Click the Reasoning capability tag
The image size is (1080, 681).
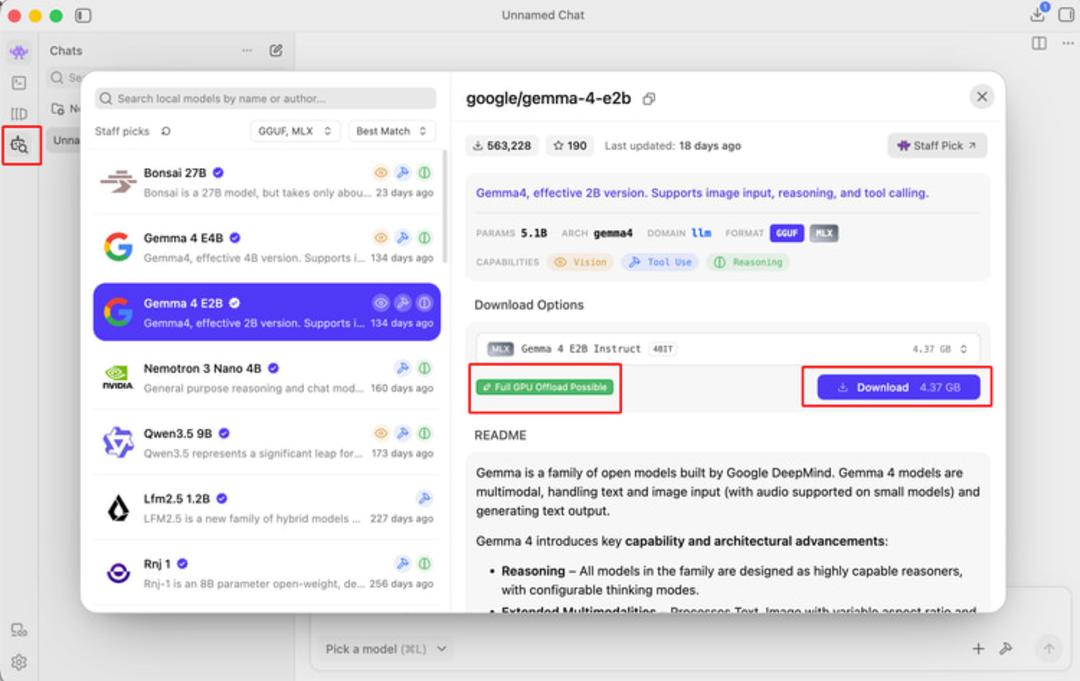click(x=748, y=262)
